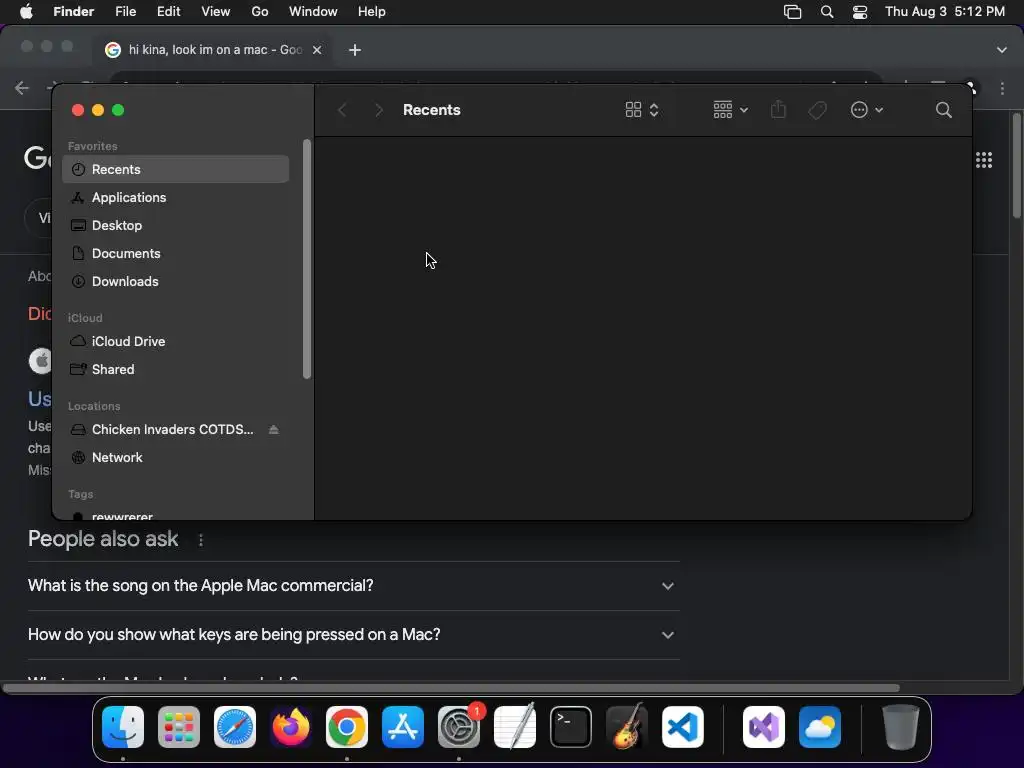Close the Finder window
Screen dimensions: 1024x768
pyautogui.click(x=78, y=110)
